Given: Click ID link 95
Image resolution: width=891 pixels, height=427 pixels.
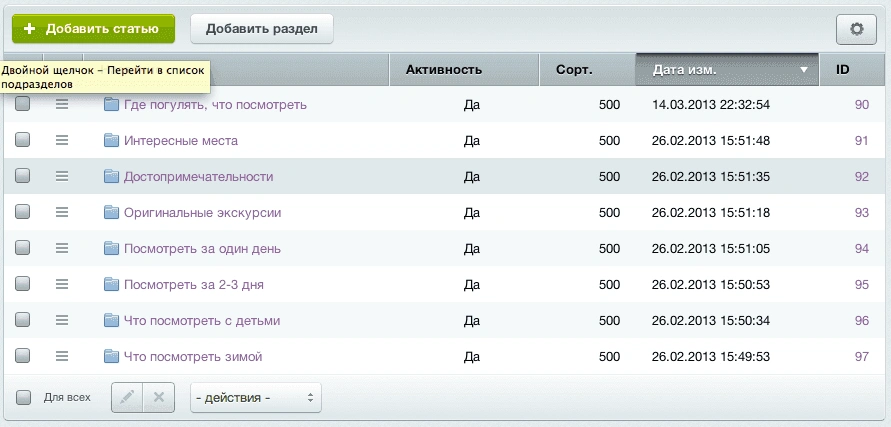Looking at the screenshot, I should pyautogui.click(x=861, y=285).
